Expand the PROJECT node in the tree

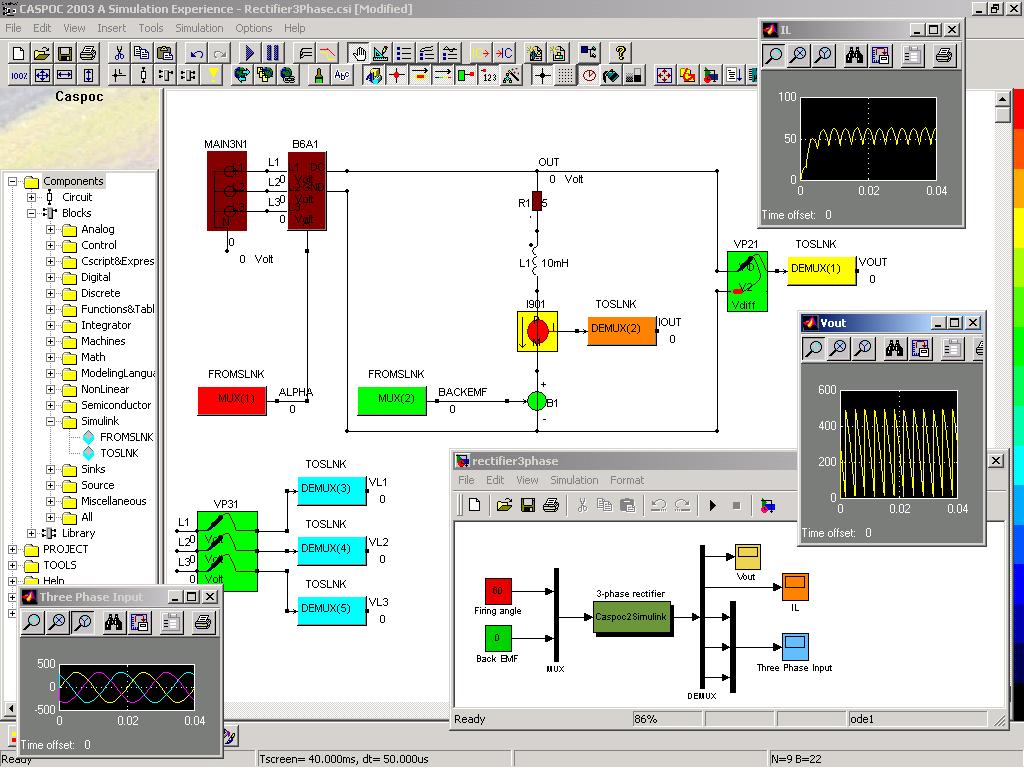(13, 549)
